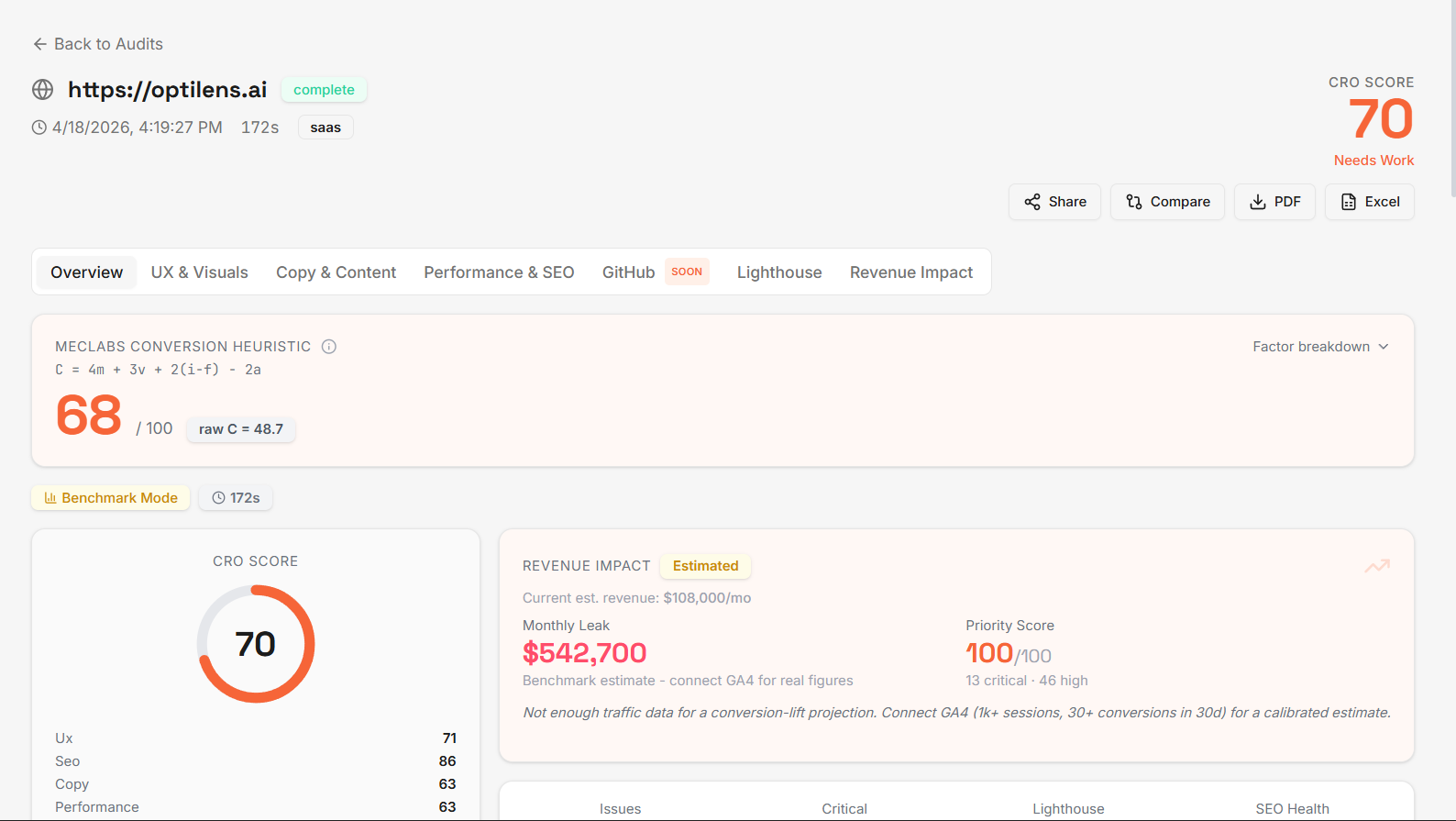Switch to the Lighthouse tab
This screenshot has height=821, width=1456.
(779, 272)
